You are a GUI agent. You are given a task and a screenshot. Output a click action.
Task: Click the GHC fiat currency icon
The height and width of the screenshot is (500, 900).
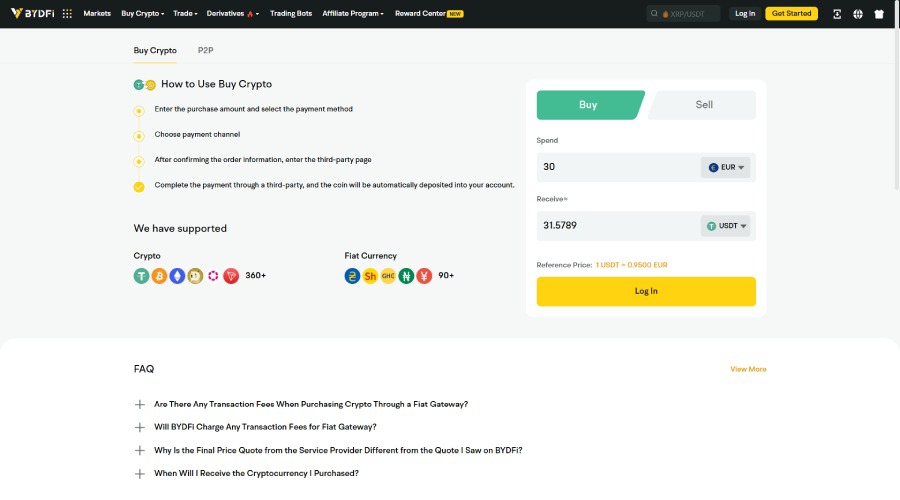click(388, 276)
